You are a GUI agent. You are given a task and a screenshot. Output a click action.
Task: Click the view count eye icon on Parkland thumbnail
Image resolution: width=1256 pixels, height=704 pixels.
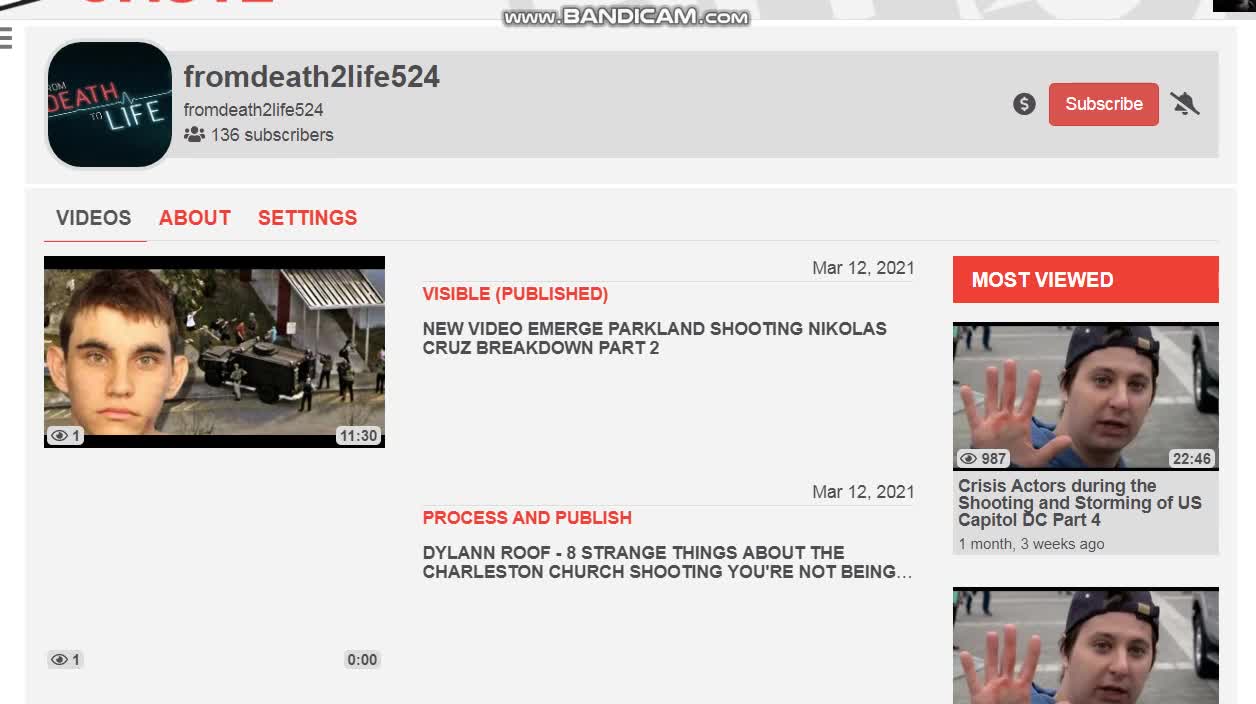point(59,436)
